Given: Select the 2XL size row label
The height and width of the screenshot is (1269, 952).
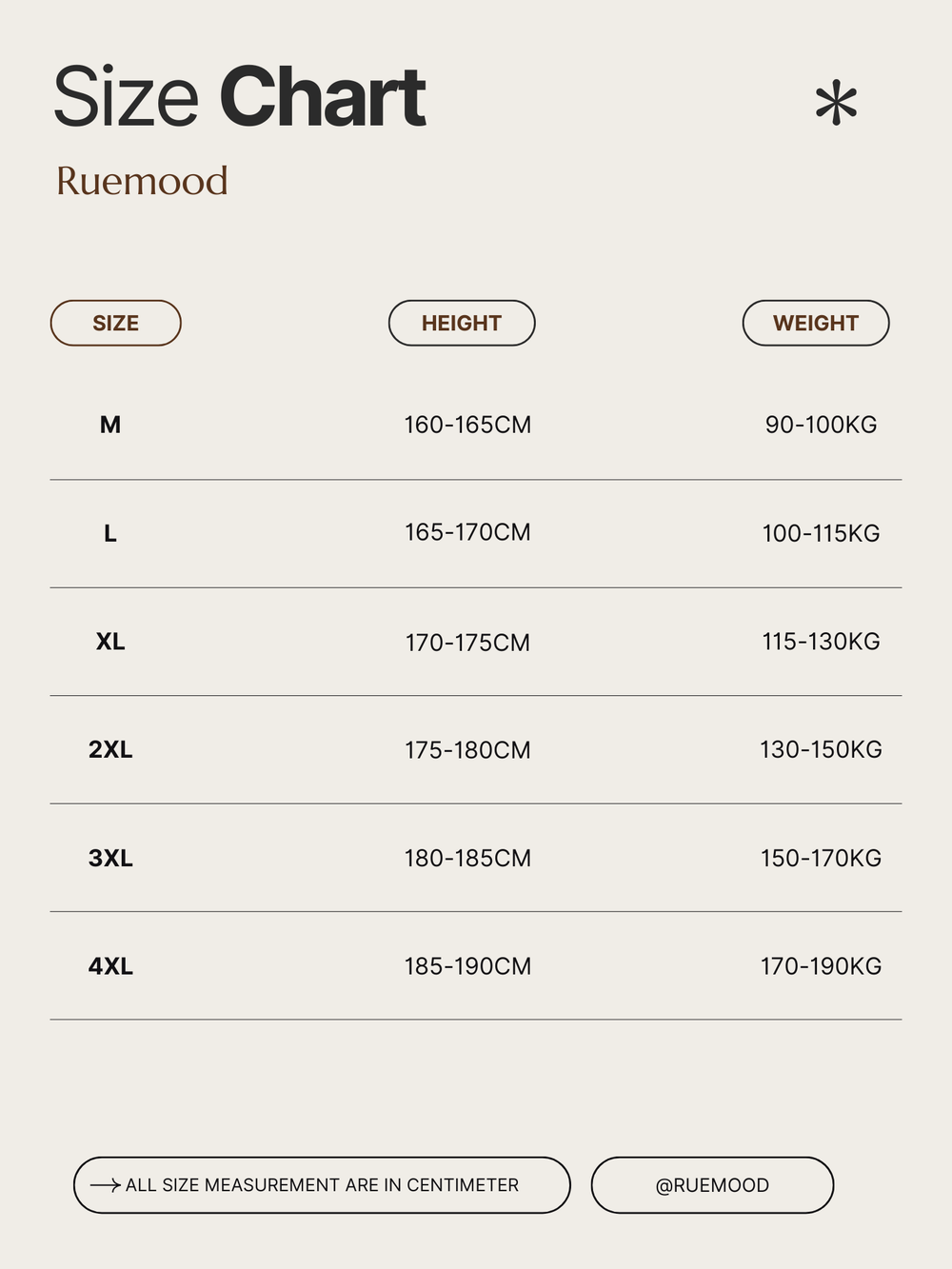Looking at the screenshot, I should (110, 749).
